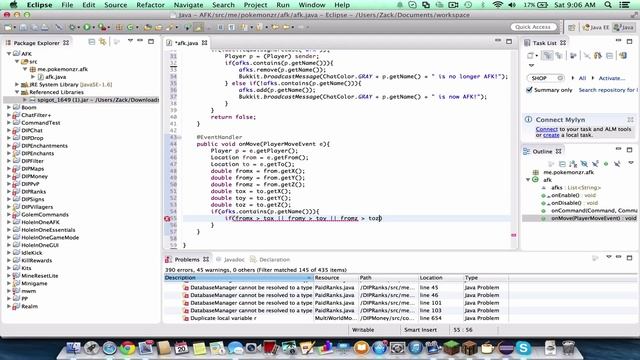Open Outline view menu triangle
The width and height of the screenshot is (640, 360).
click(x=631, y=163)
